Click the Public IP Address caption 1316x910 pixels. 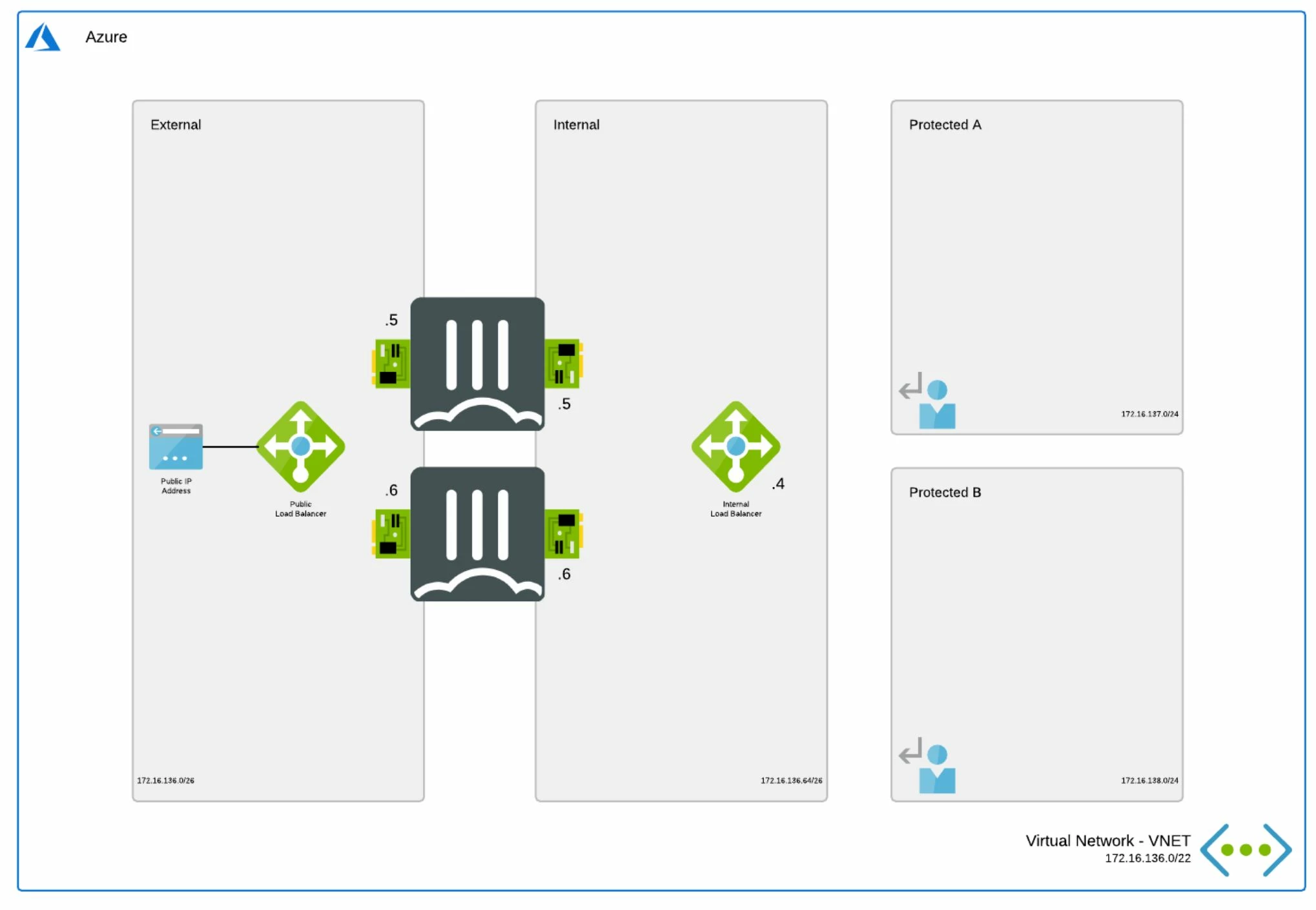point(176,486)
